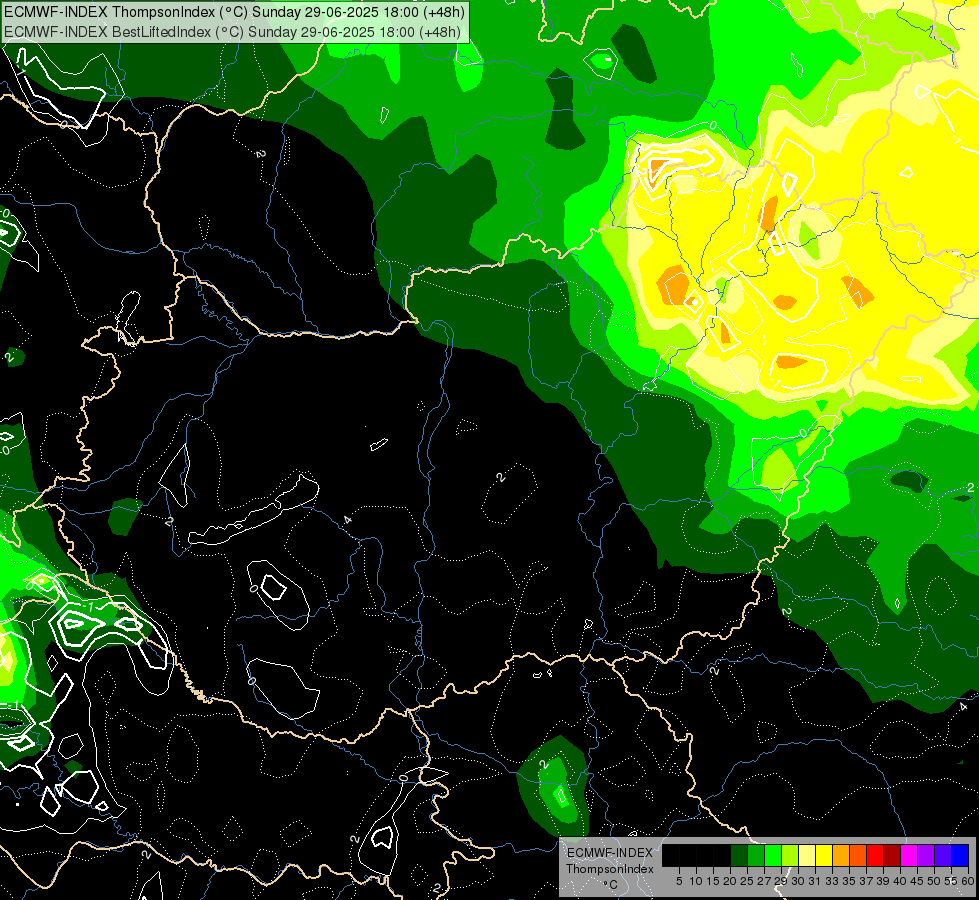Click the ThompsonIndex title line at top
Image resolution: width=979 pixels, height=900 pixels.
pos(235,11)
